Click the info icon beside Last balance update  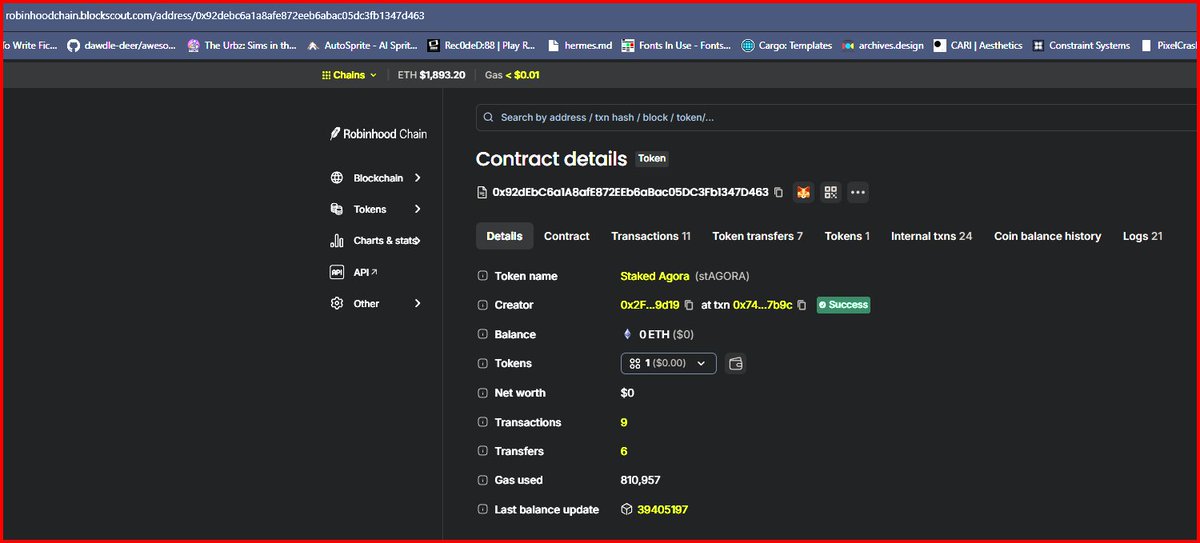(482, 510)
